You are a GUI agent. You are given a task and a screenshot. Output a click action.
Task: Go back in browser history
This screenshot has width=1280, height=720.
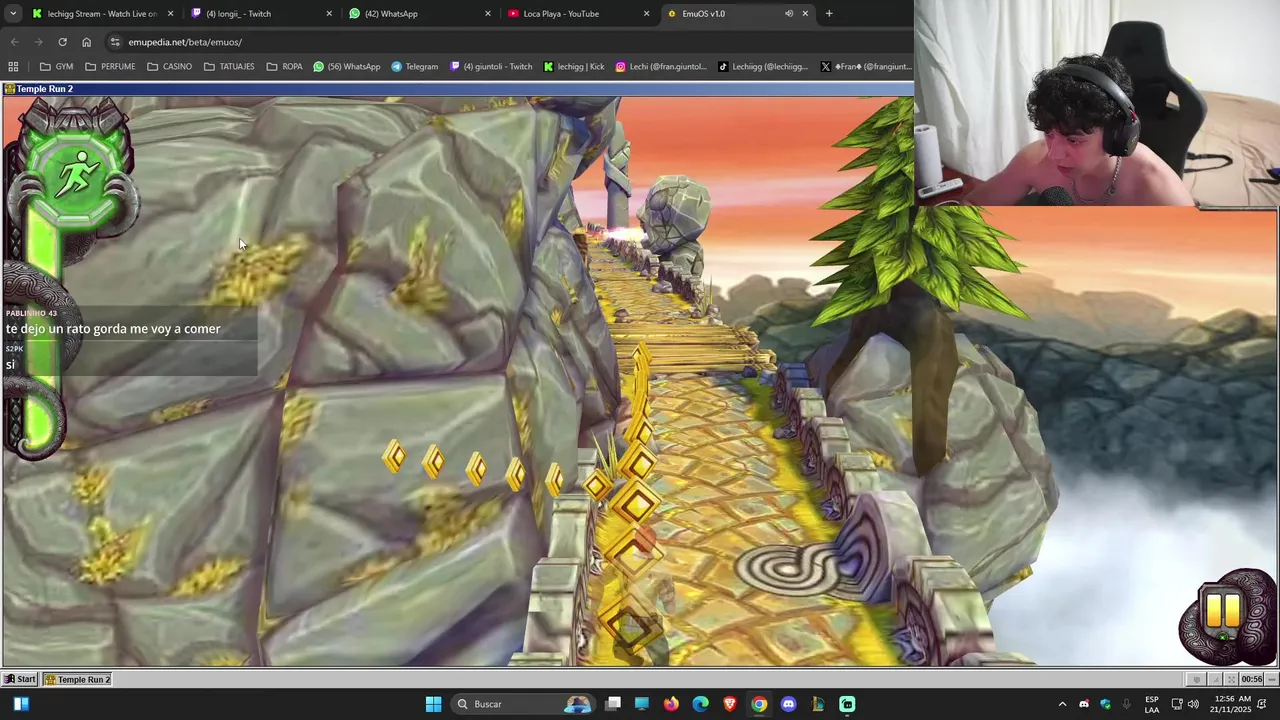[14, 42]
